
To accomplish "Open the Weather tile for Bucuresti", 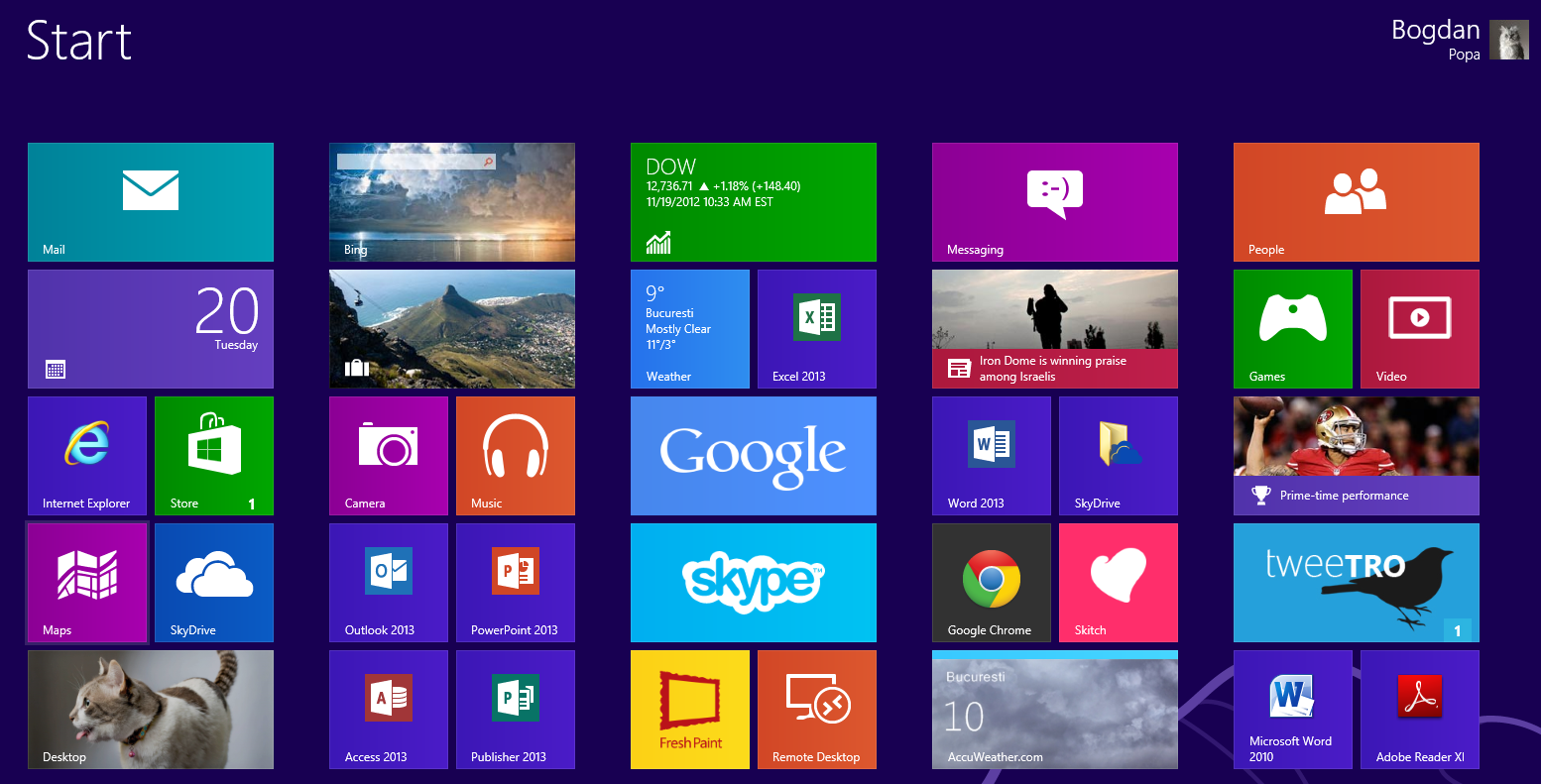I will point(690,329).
